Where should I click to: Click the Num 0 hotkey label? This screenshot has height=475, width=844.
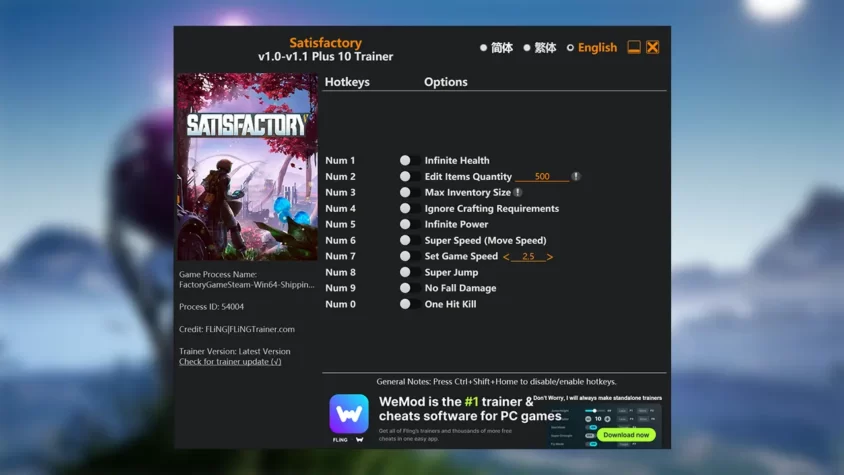point(340,304)
